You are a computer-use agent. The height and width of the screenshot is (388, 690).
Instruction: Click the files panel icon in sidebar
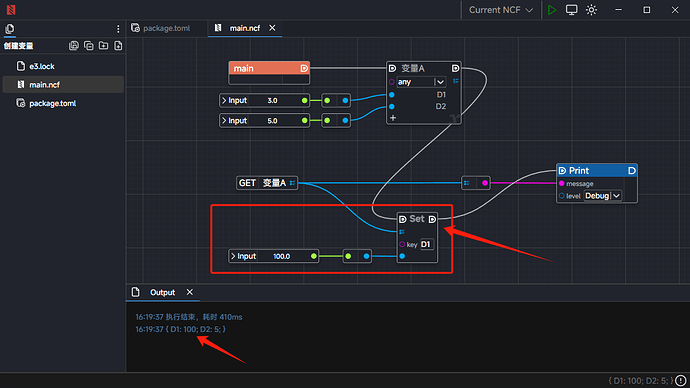click(10, 29)
